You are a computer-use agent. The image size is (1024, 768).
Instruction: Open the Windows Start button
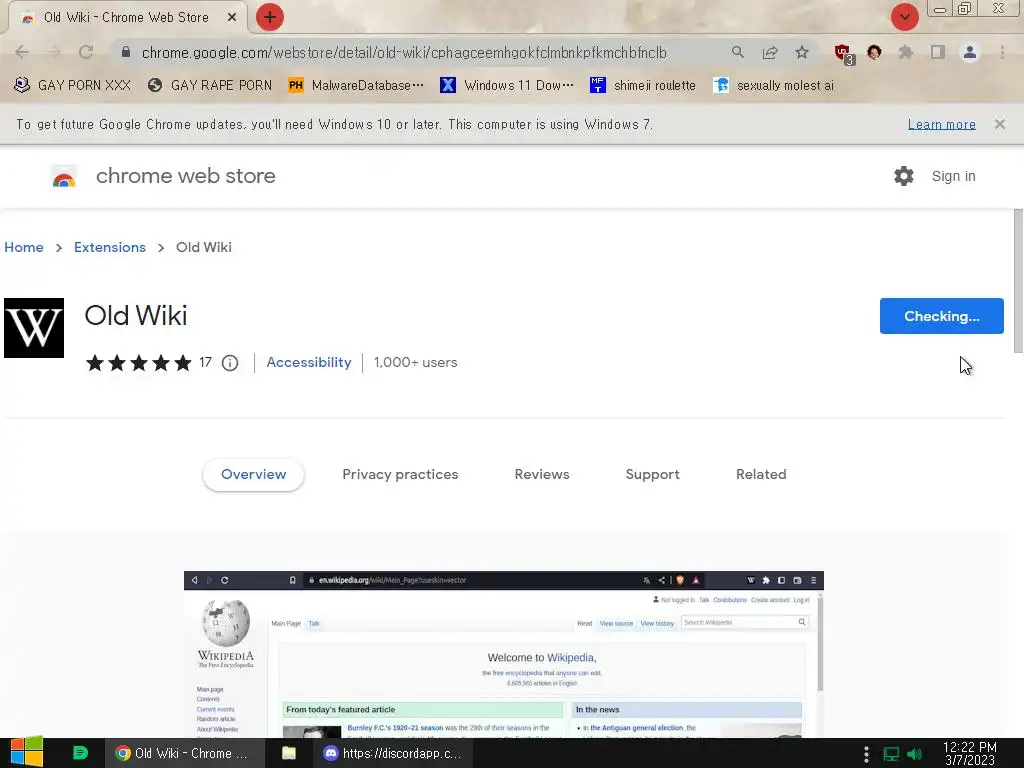click(x=26, y=752)
